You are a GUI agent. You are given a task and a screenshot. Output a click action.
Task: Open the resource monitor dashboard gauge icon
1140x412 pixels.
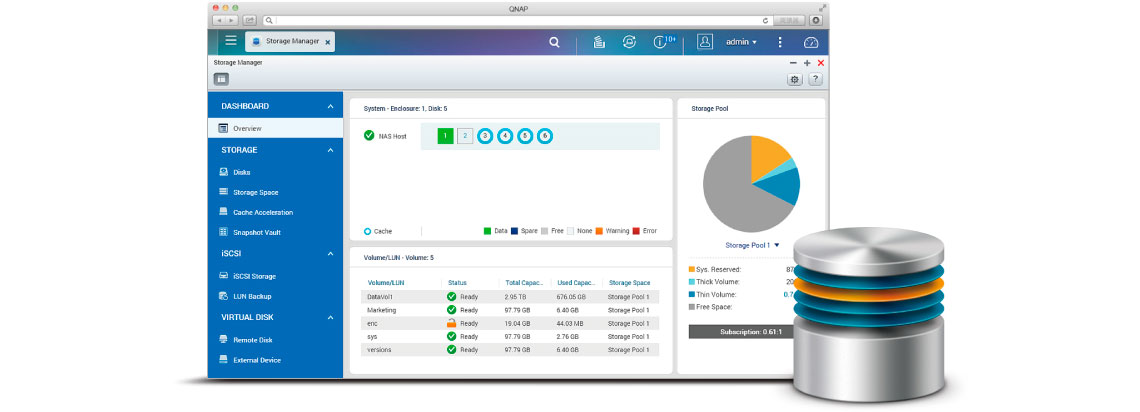(x=811, y=42)
